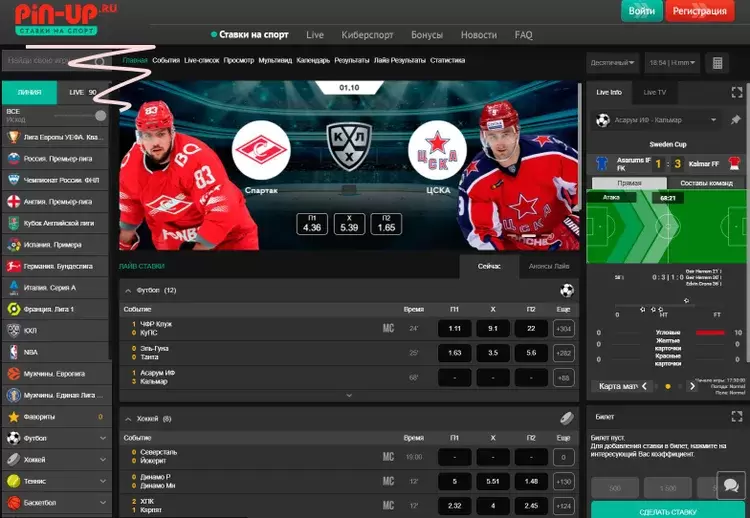Open Ставки на спорт menu
The image size is (750, 518).
coord(254,35)
